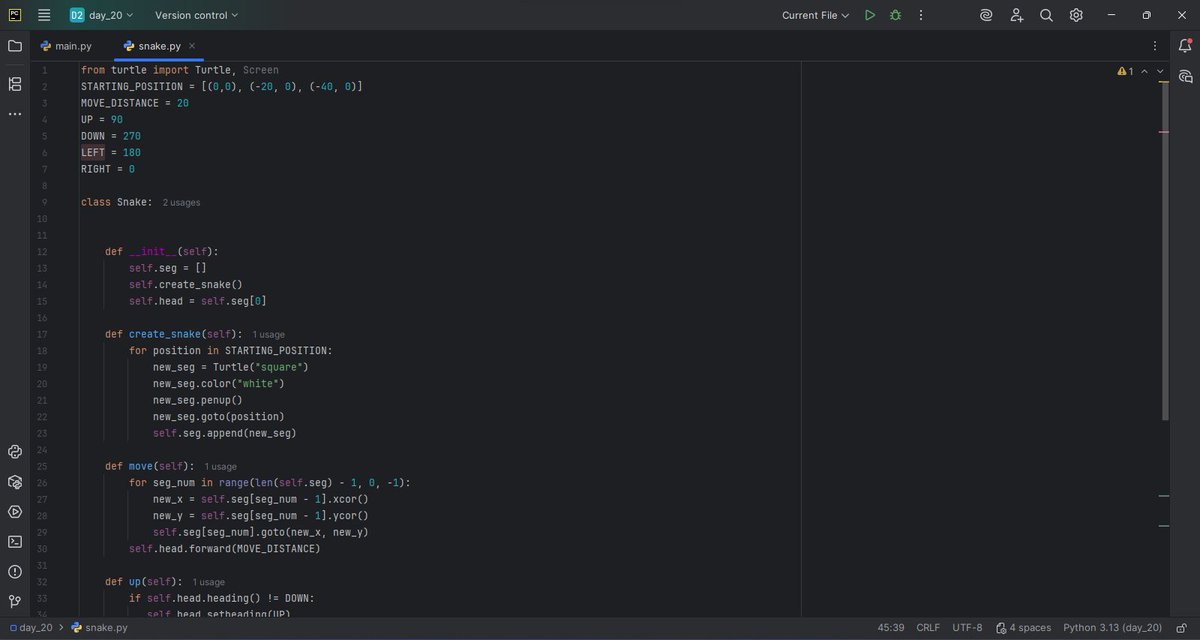Click the PyCharm logo icon
The height and width of the screenshot is (640, 1200).
[x=14, y=15]
